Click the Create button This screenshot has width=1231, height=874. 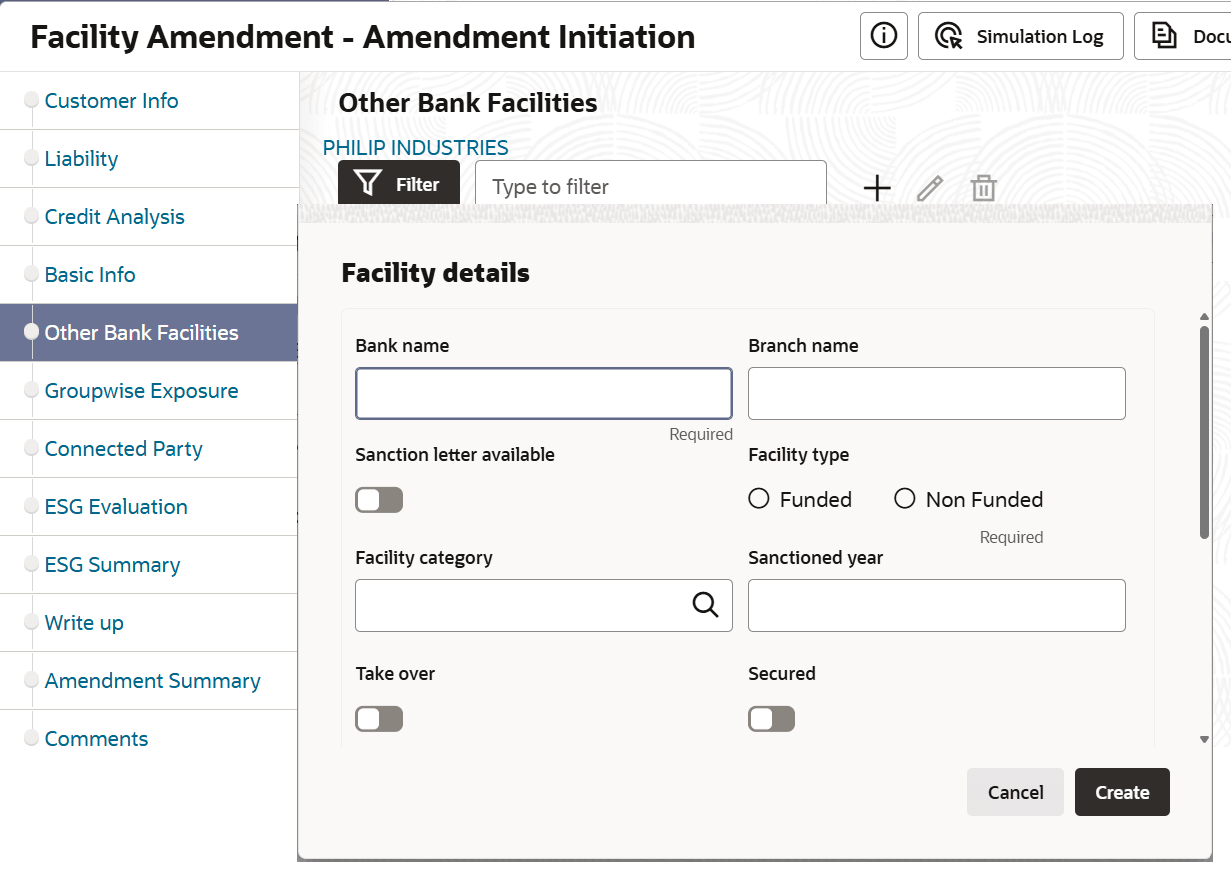pos(1122,793)
